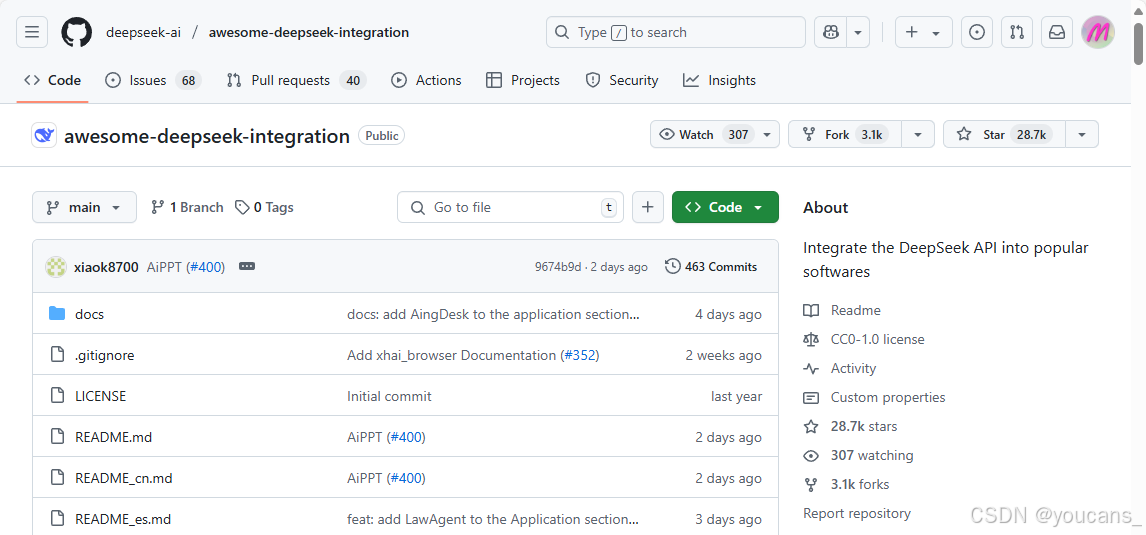Switch to the Insights tab
The image size is (1146, 535).
click(720, 80)
